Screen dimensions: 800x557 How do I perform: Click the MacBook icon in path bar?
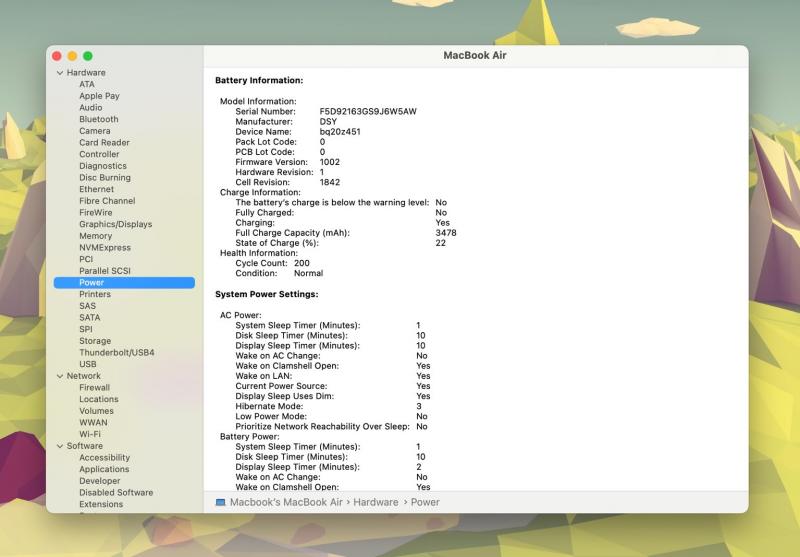pos(220,502)
